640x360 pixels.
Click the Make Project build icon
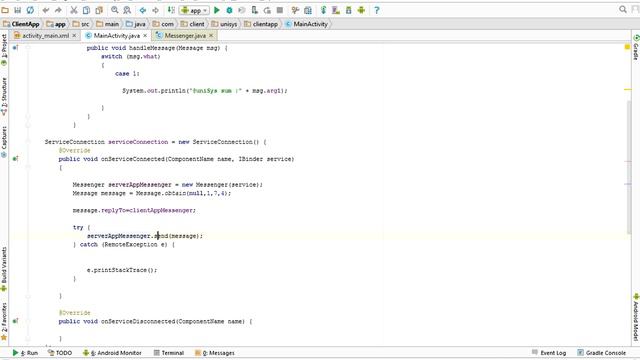[x=171, y=10]
